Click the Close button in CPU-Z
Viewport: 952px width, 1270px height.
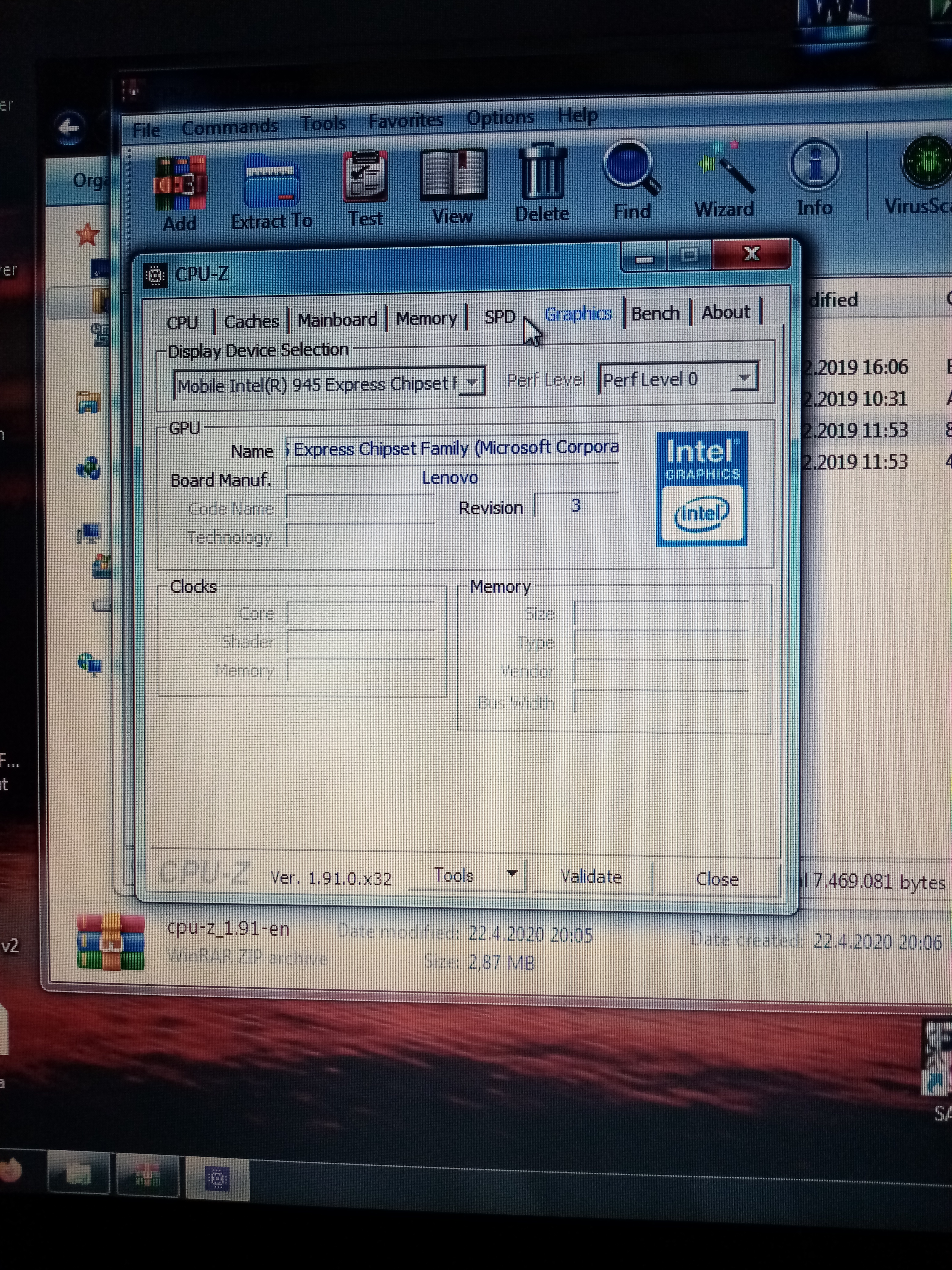pyautogui.click(x=717, y=879)
